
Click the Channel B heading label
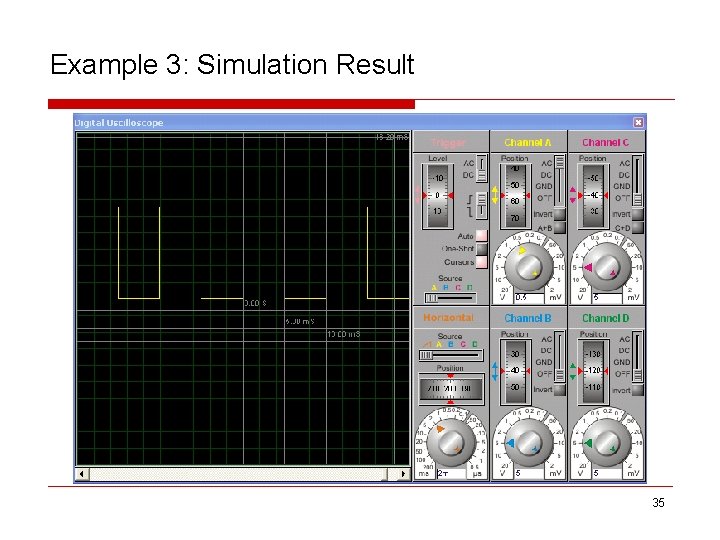pyautogui.click(x=528, y=318)
